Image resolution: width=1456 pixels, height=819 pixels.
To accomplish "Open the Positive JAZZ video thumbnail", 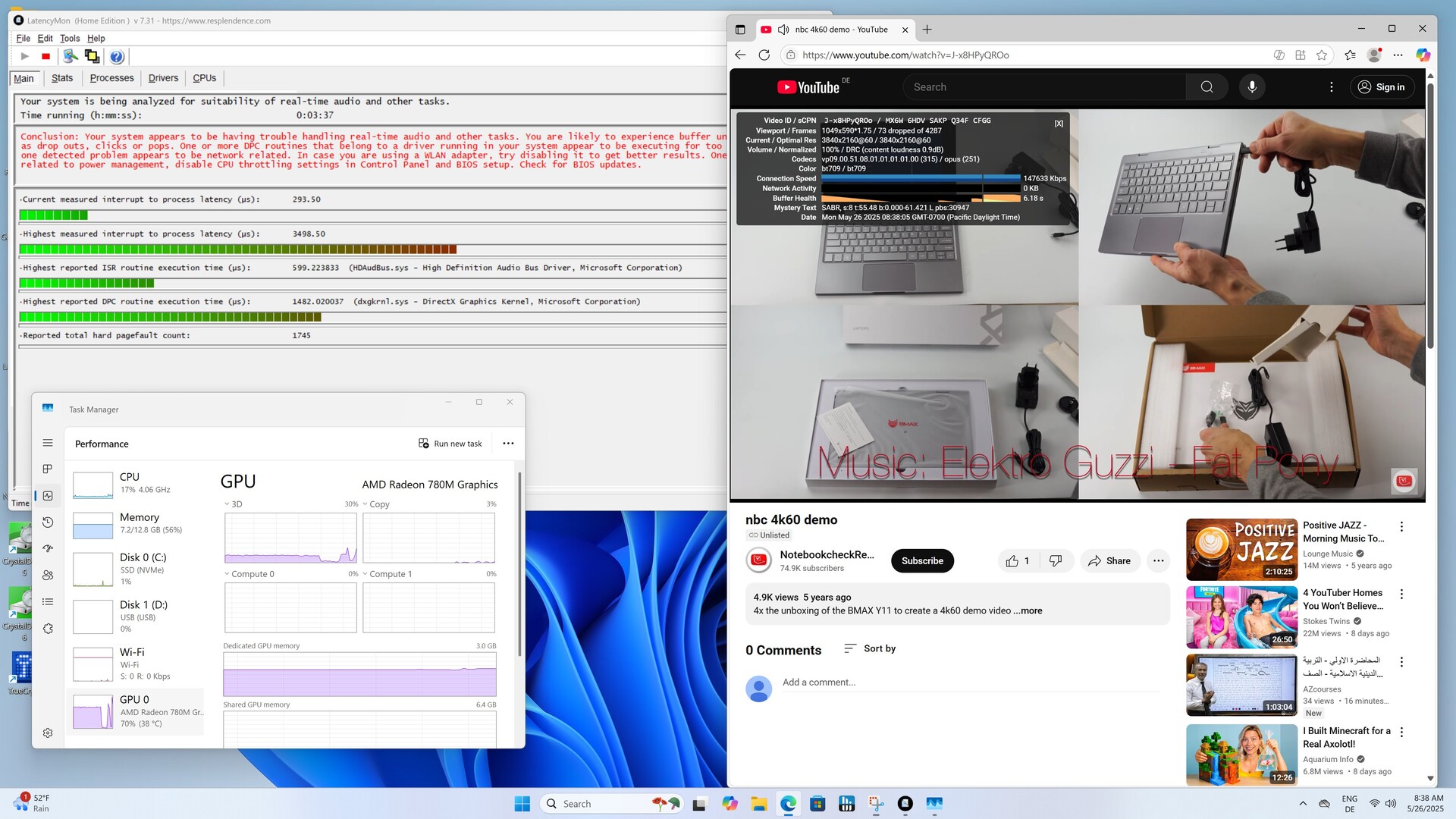I will pyautogui.click(x=1241, y=549).
